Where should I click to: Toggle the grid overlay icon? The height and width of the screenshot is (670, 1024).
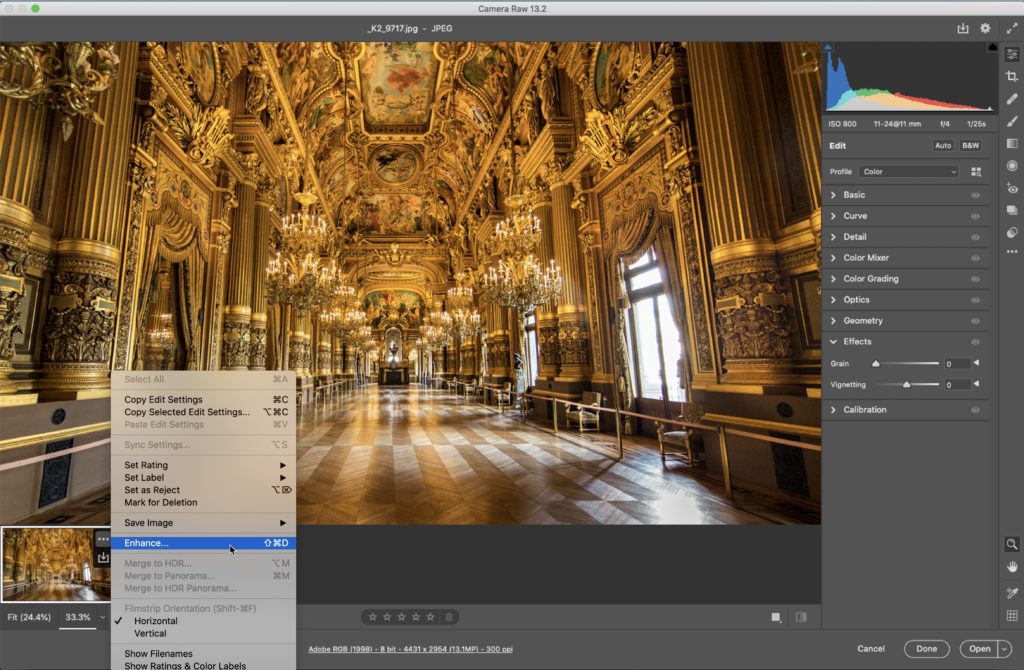(1012, 616)
